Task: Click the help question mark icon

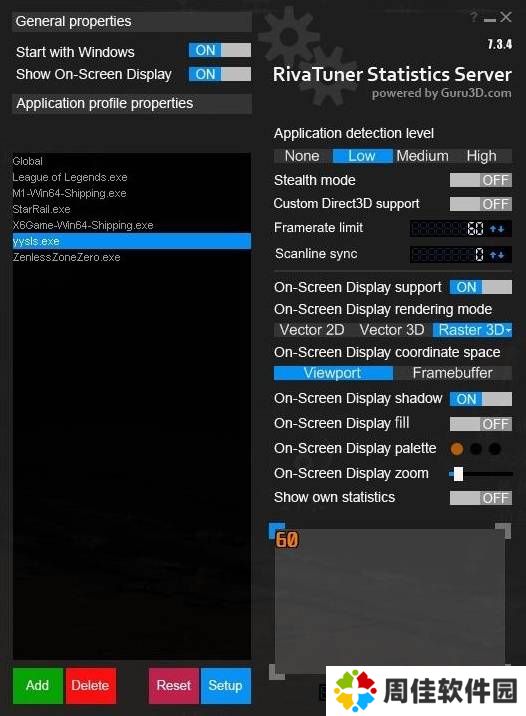Action: click(474, 17)
